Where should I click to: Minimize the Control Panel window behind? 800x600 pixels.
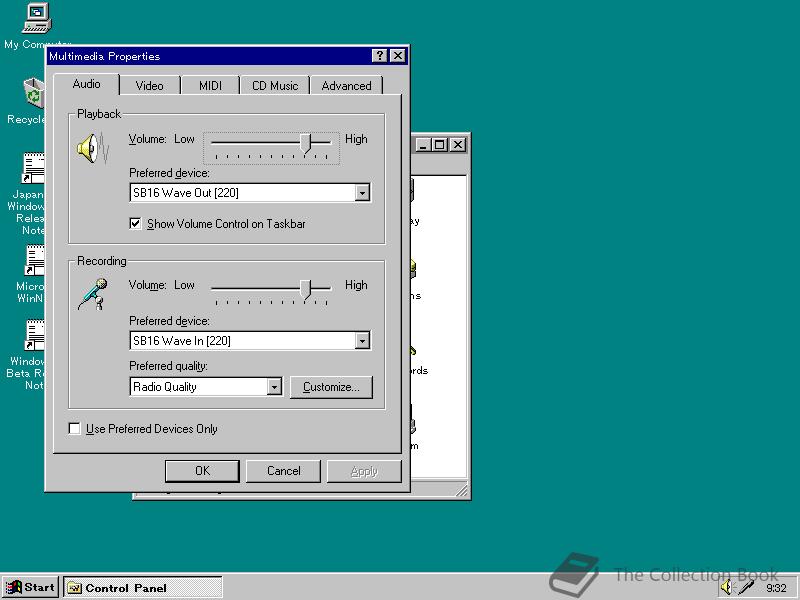coord(424,145)
